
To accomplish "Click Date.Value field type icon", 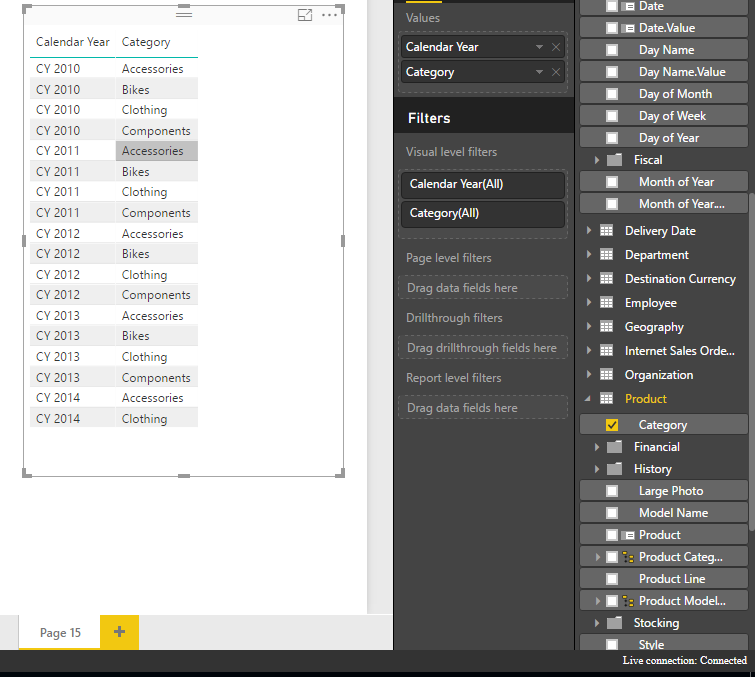I will tap(628, 28).
